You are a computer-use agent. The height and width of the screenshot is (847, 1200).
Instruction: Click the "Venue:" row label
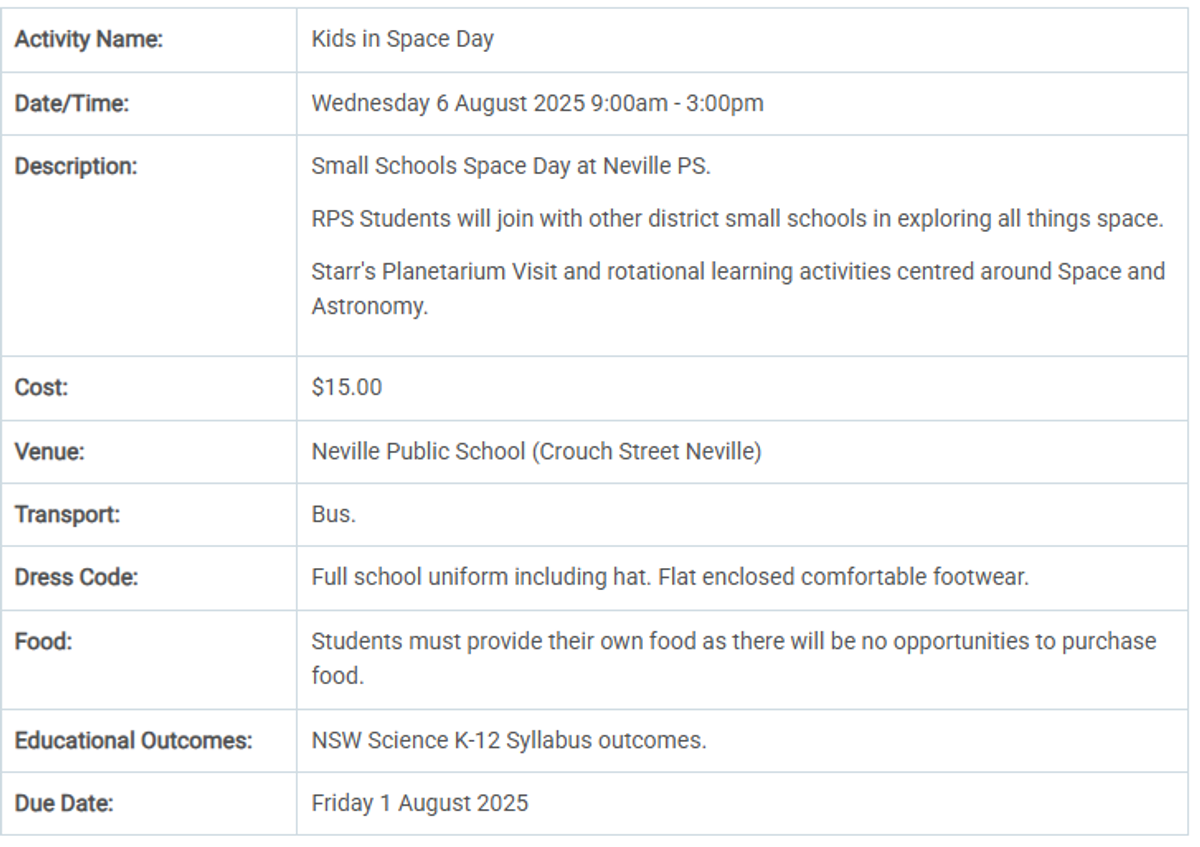50,451
